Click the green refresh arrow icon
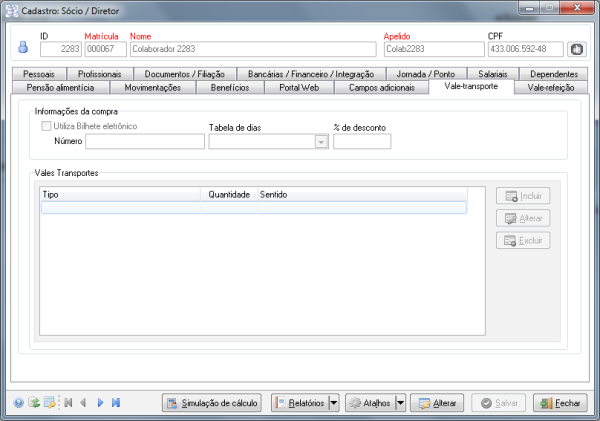This screenshot has width=600, height=421. [33, 403]
